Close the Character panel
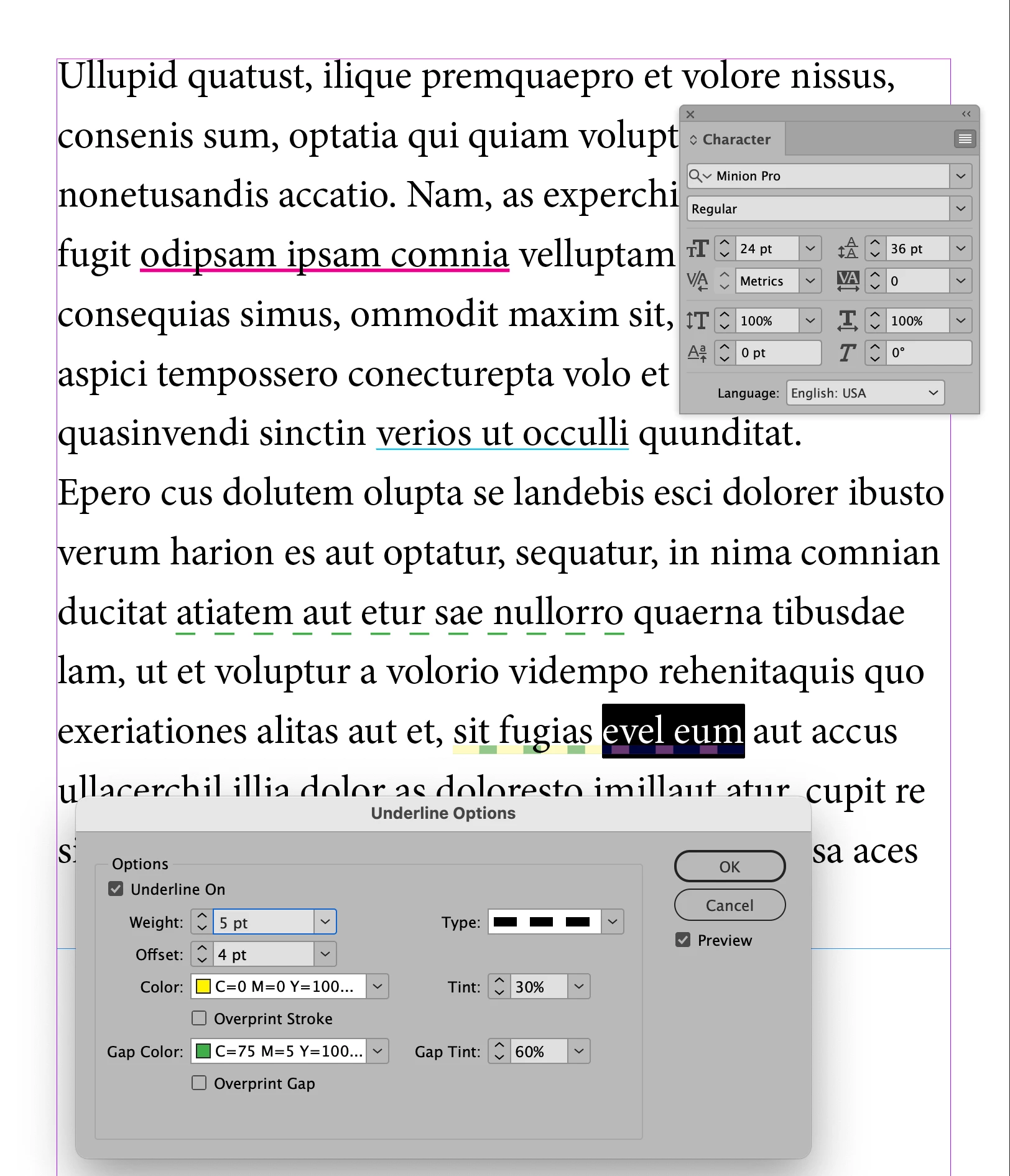 tap(690, 114)
